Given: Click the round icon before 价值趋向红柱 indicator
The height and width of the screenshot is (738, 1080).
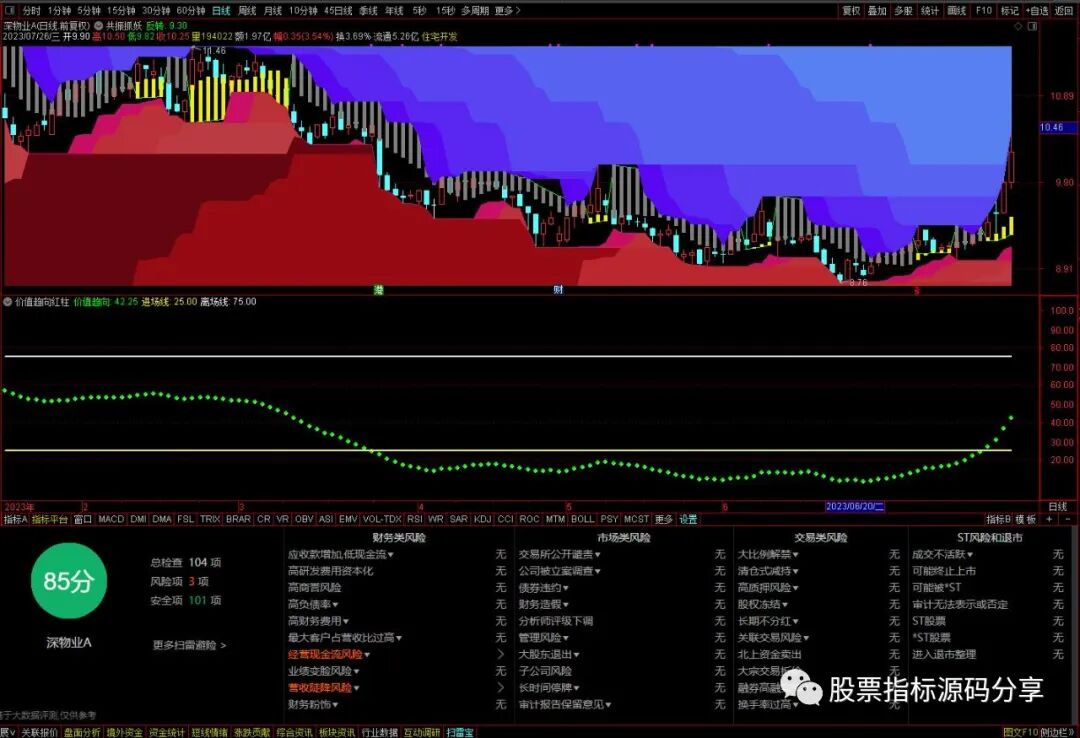Looking at the screenshot, I should click(x=8, y=302).
